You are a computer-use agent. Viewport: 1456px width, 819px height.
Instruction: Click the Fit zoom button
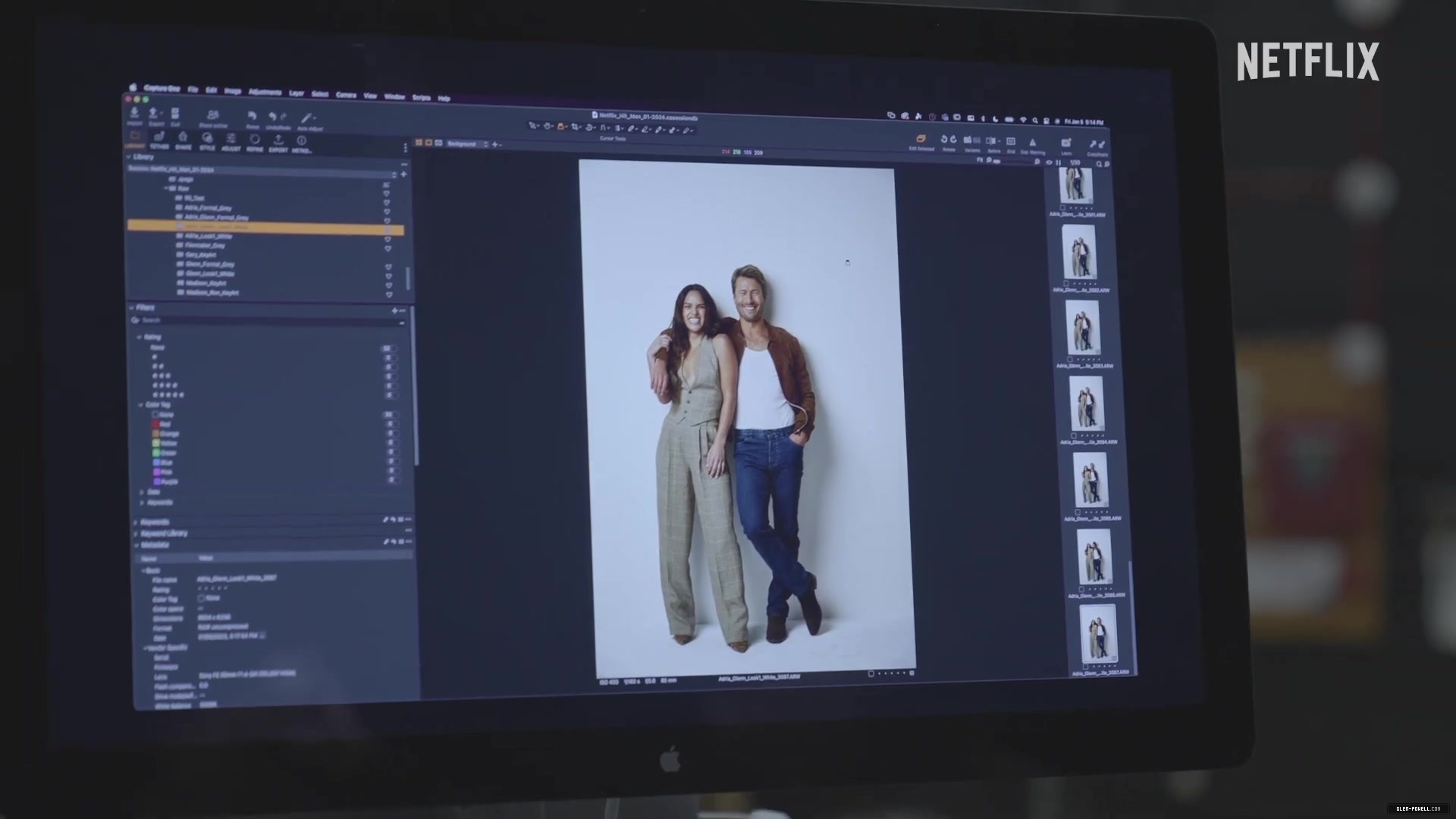coord(979,160)
